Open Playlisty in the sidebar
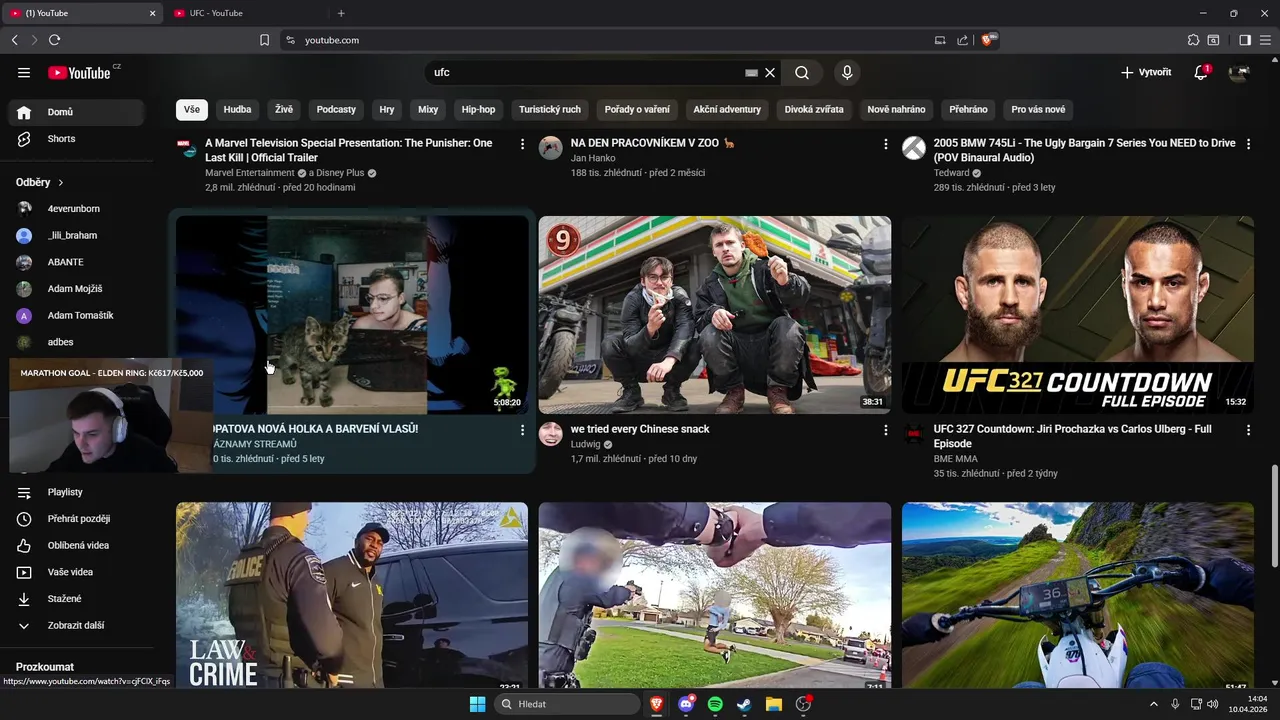The width and height of the screenshot is (1280, 720). coord(78,492)
